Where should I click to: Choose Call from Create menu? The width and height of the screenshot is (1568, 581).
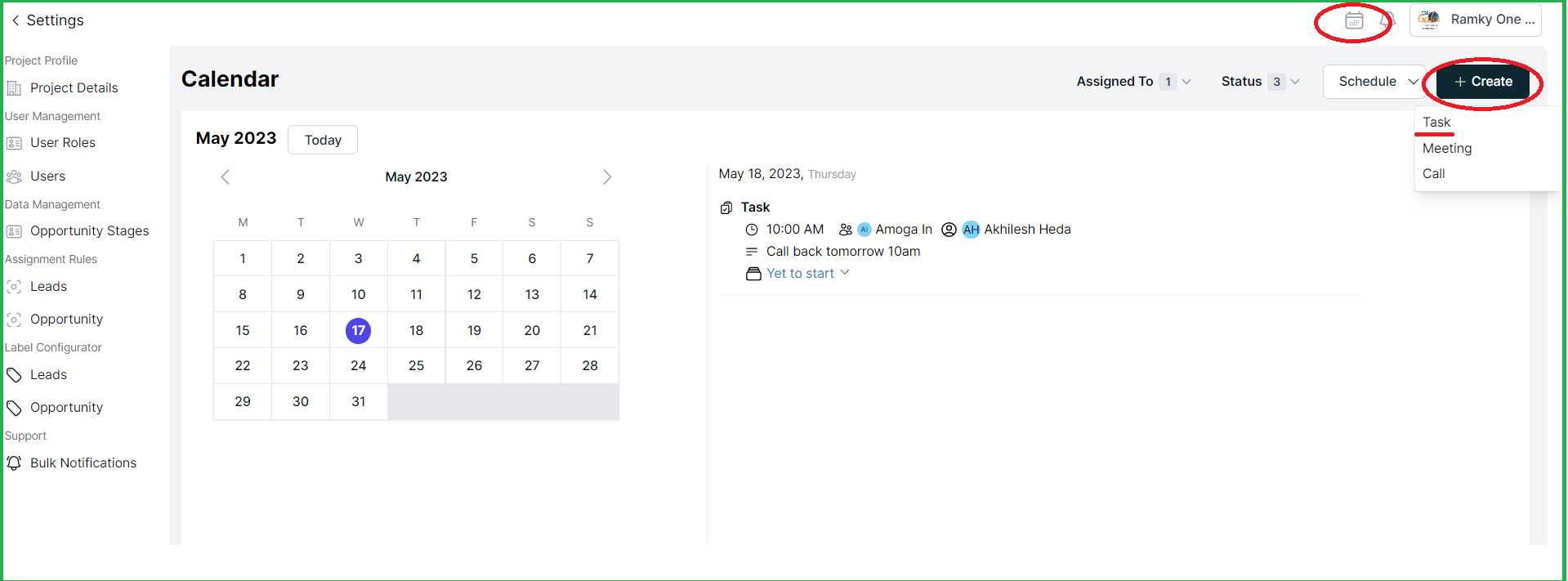click(1433, 174)
